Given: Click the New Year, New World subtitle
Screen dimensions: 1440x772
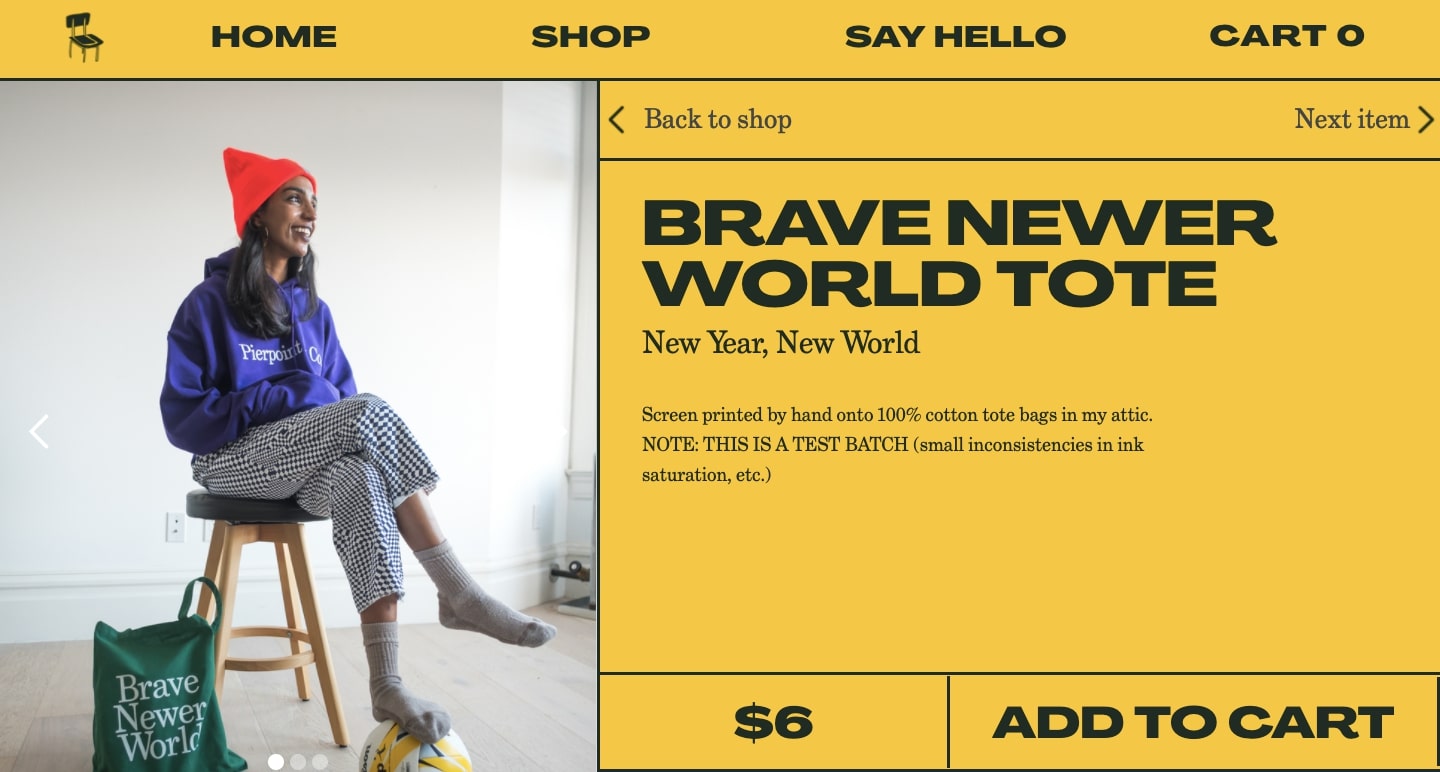Looking at the screenshot, I should click(781, 343).
